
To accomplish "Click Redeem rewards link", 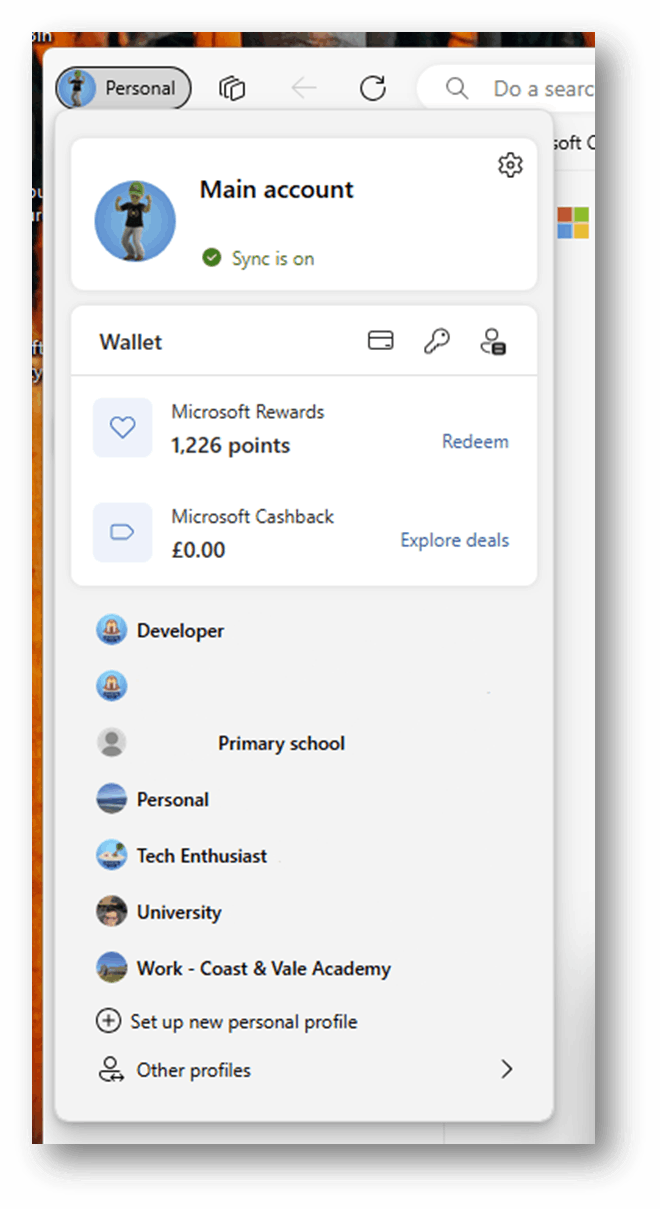I will click(475, 441).
